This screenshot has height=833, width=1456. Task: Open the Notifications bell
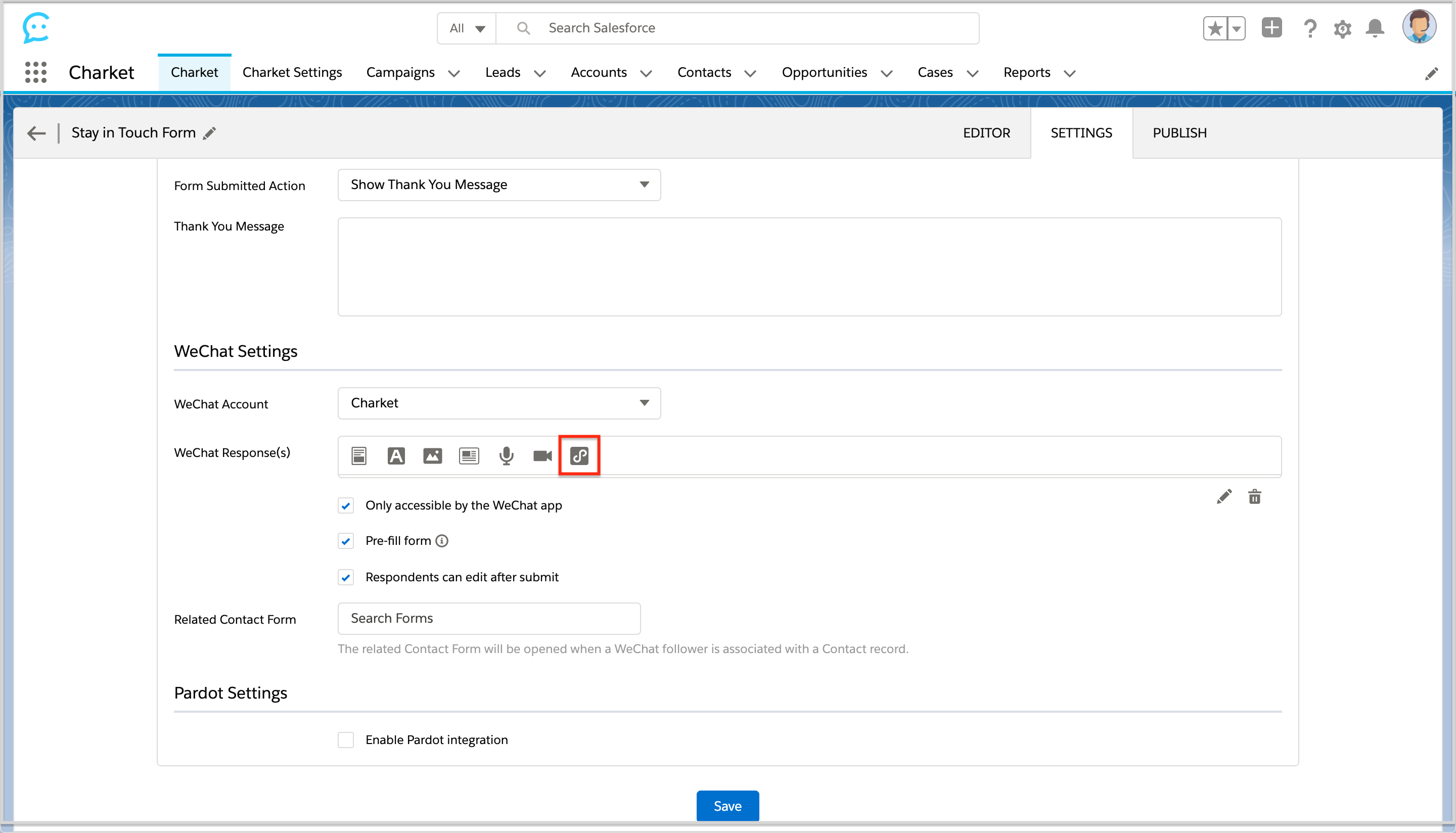[x=1375, y=28]
